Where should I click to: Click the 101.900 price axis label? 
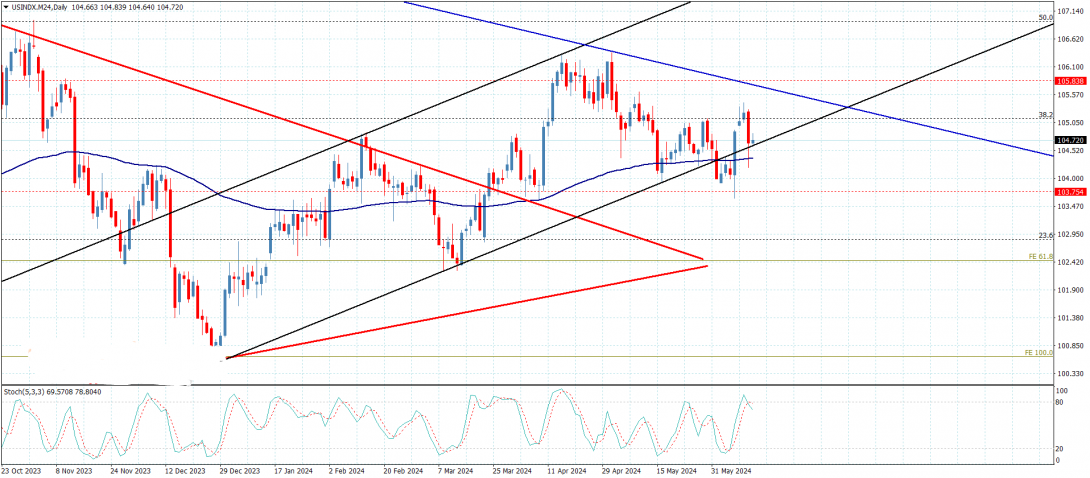(1071, 290)
